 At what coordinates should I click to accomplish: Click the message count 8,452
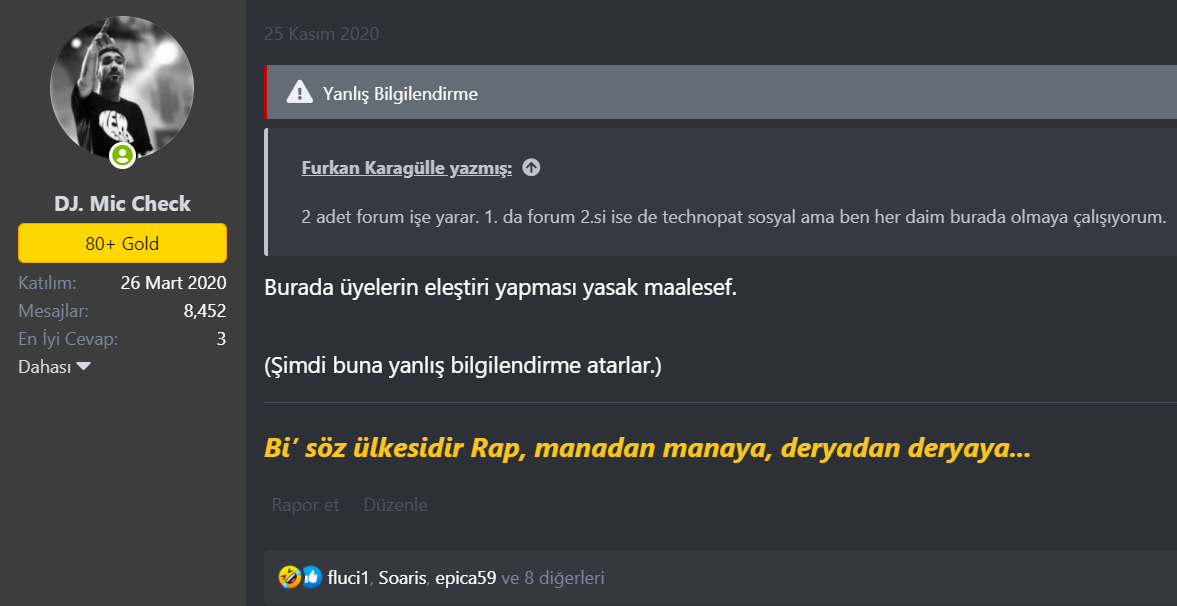click(204, 311)
